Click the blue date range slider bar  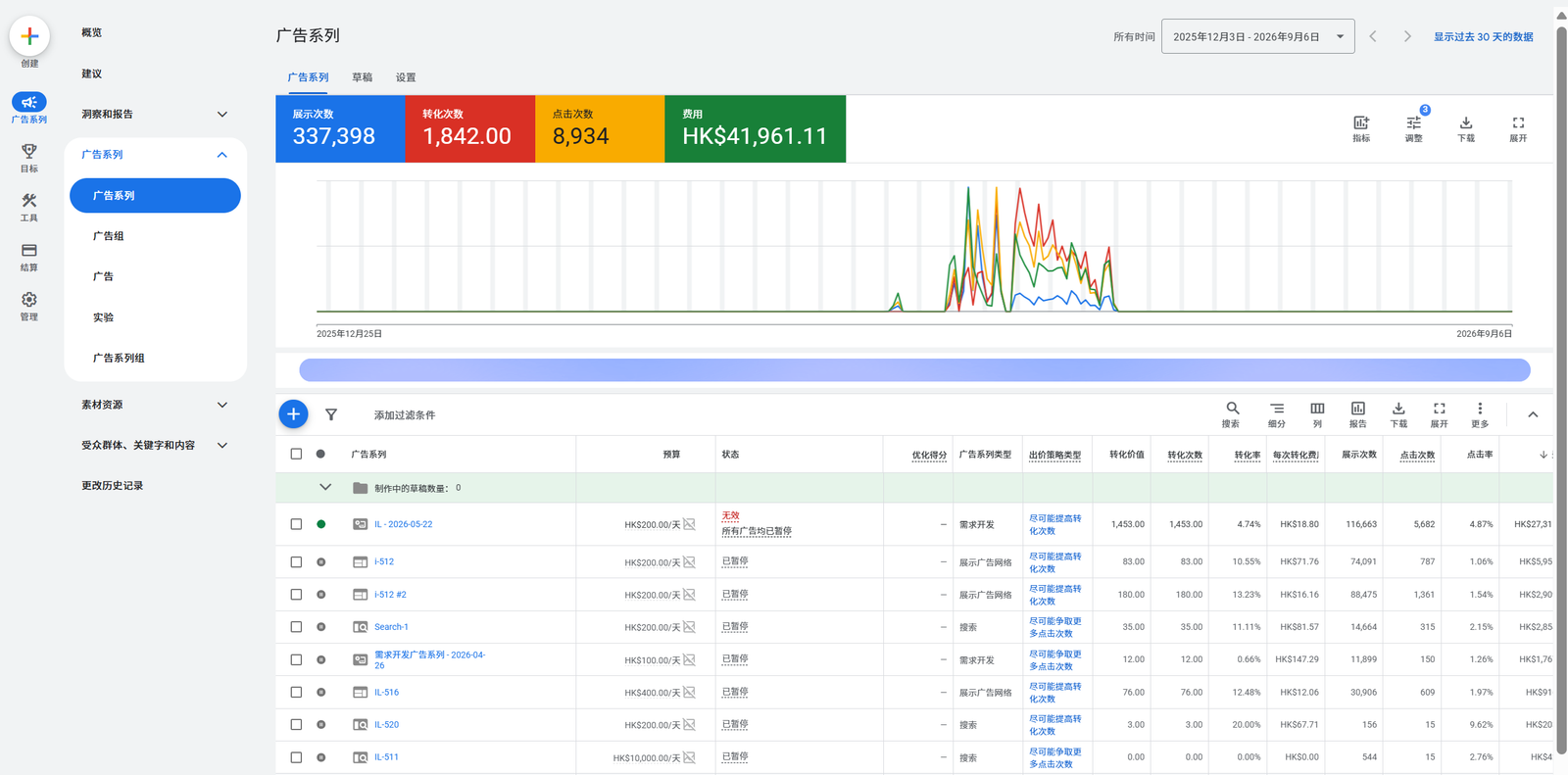click(x=914, y=369)
